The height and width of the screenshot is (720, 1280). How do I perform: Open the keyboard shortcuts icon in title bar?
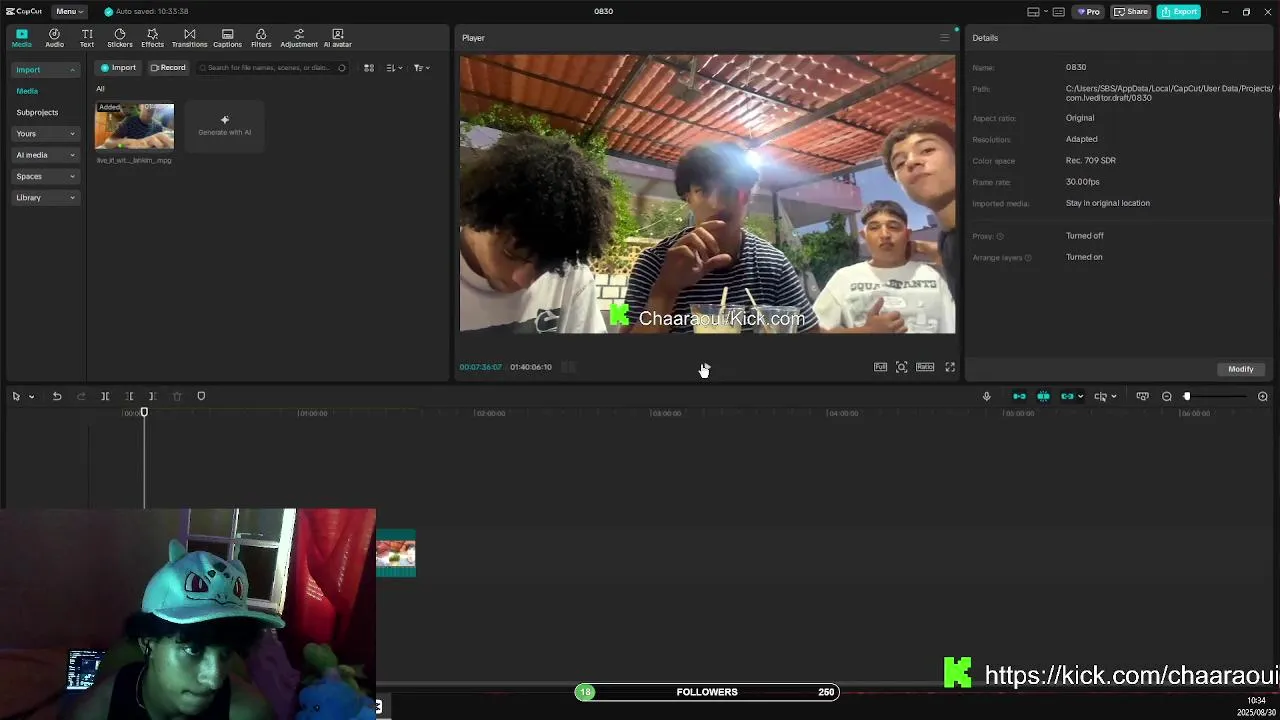click(x=1058, y=12)
